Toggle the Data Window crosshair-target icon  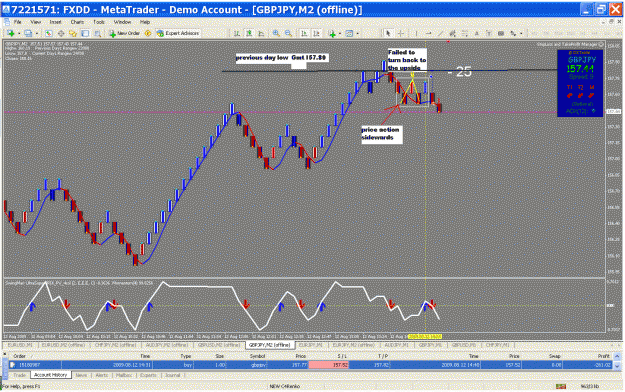[x=61, y=33]
